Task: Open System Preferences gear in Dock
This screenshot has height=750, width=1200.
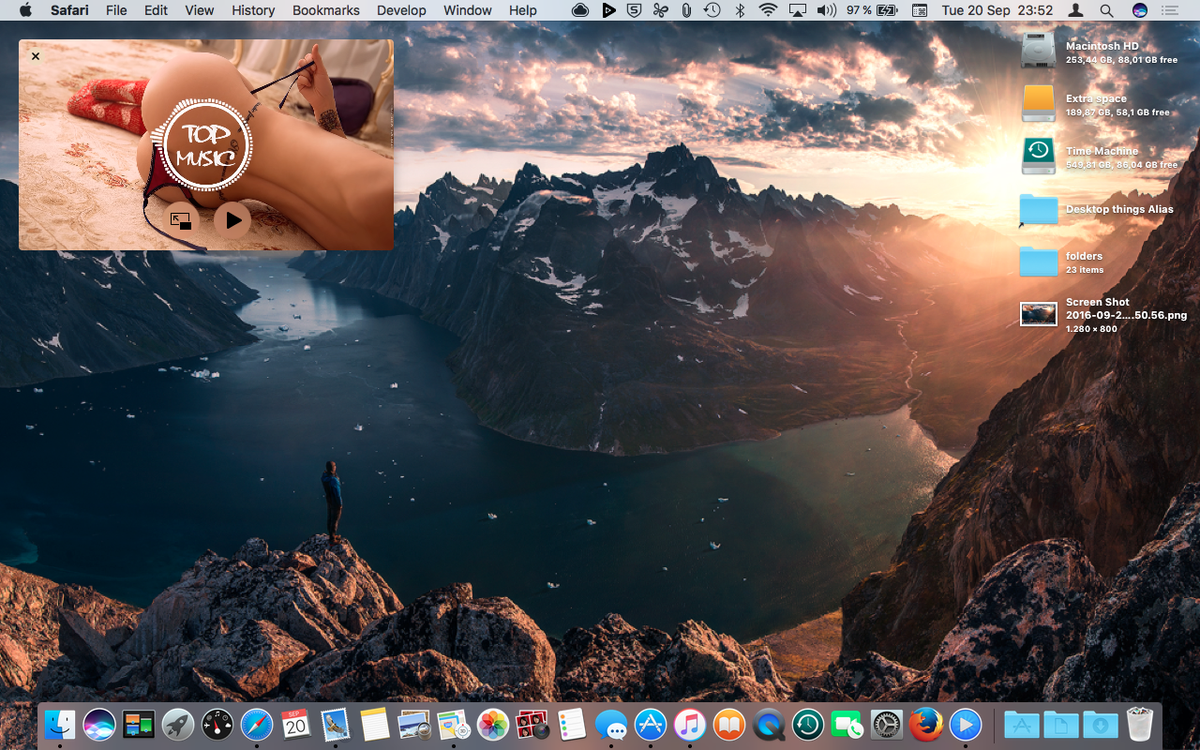Action: pyautogui.click(x=887, y=724)
